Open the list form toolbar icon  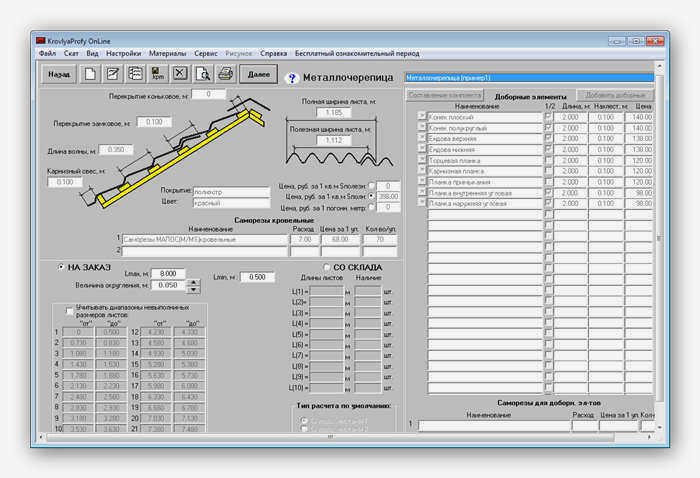pyautogui.click(x=135, y=74)
